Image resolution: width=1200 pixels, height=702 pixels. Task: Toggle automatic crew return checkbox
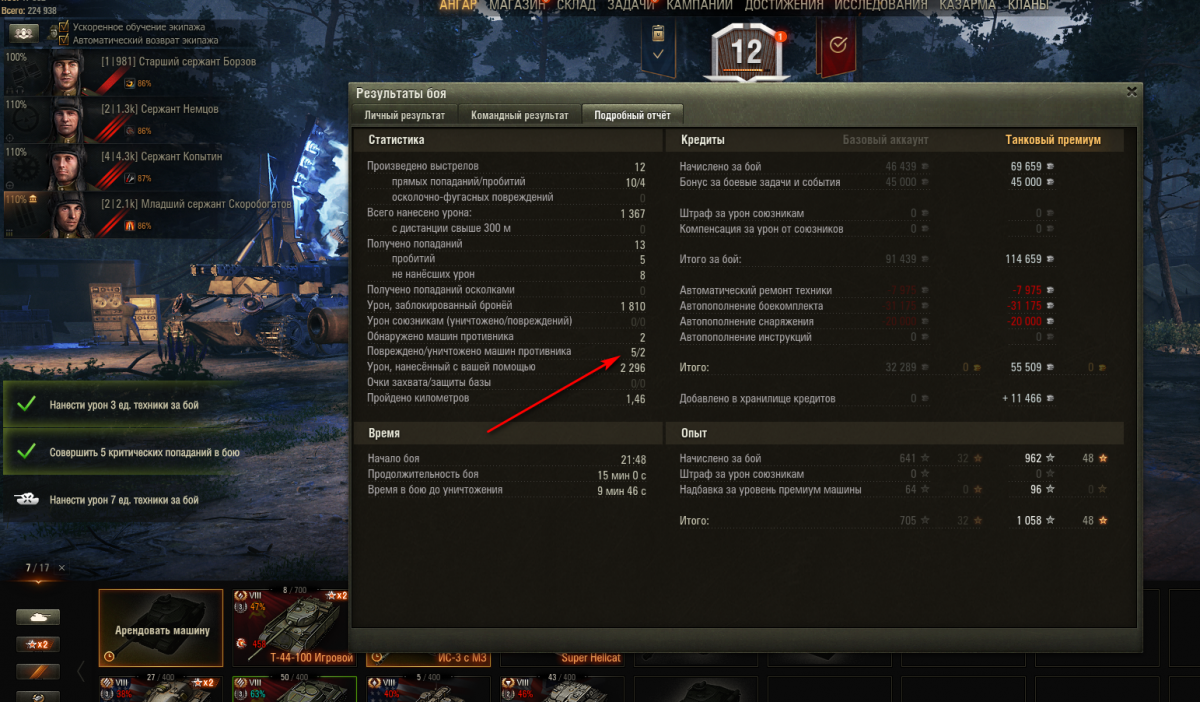(x=65, y=40)
